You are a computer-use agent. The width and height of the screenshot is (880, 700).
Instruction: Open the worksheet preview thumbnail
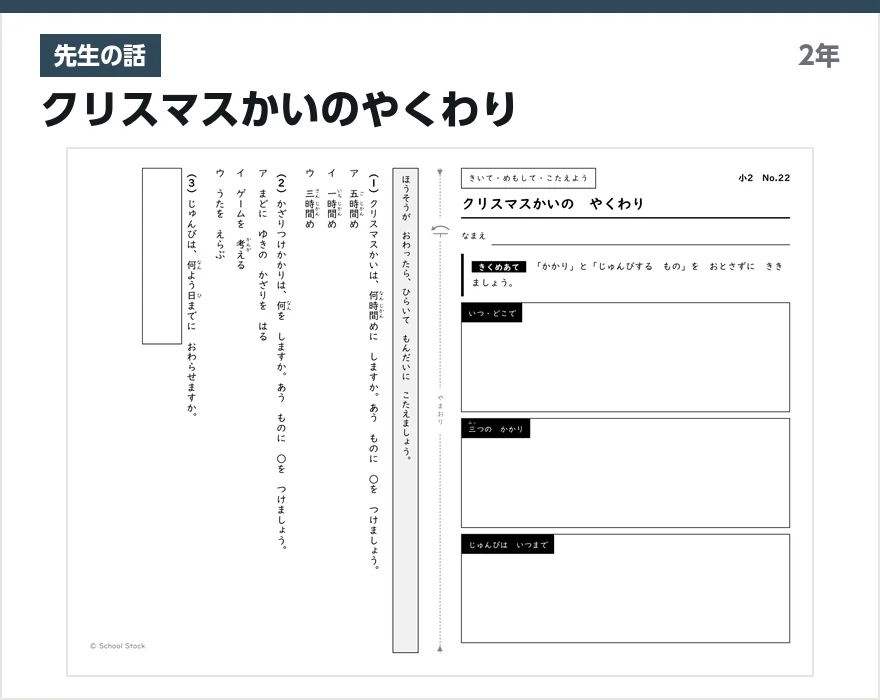click(x=440, y=412)
